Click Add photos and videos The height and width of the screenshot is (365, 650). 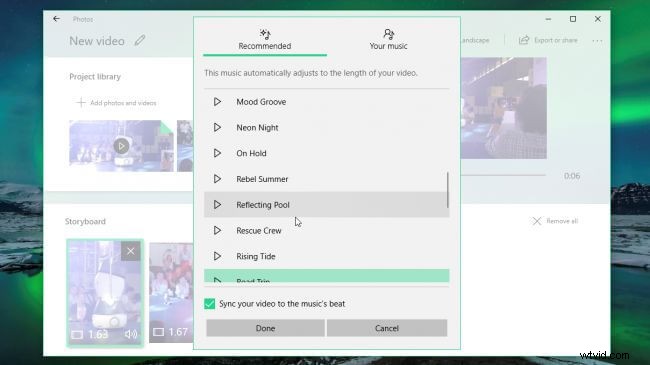116,103
